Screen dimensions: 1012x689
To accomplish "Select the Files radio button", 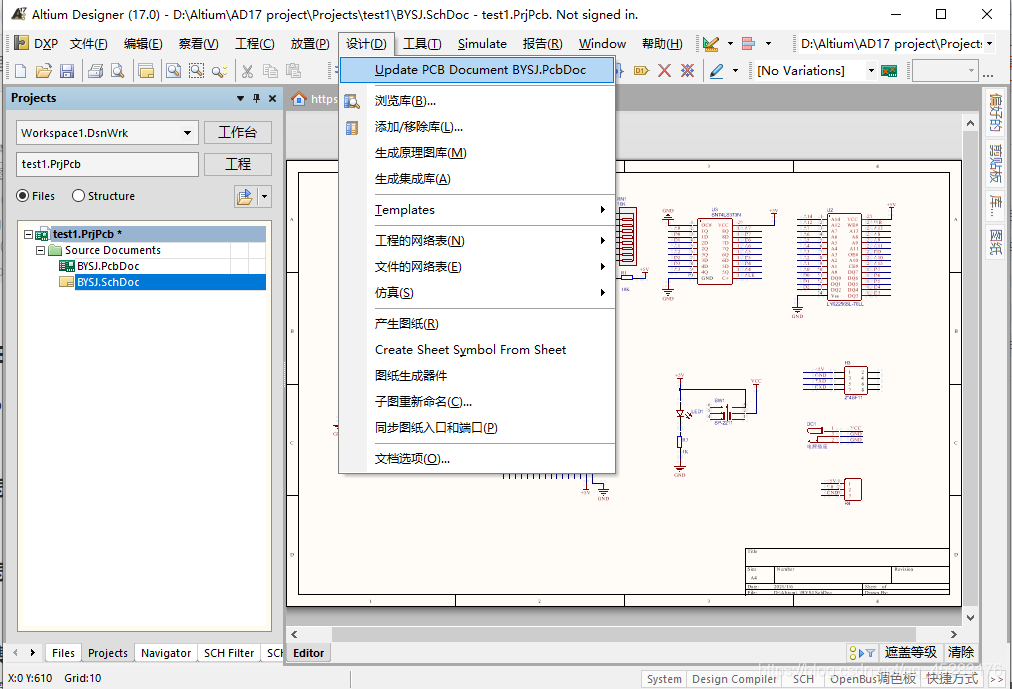I will tap(23, 196).
